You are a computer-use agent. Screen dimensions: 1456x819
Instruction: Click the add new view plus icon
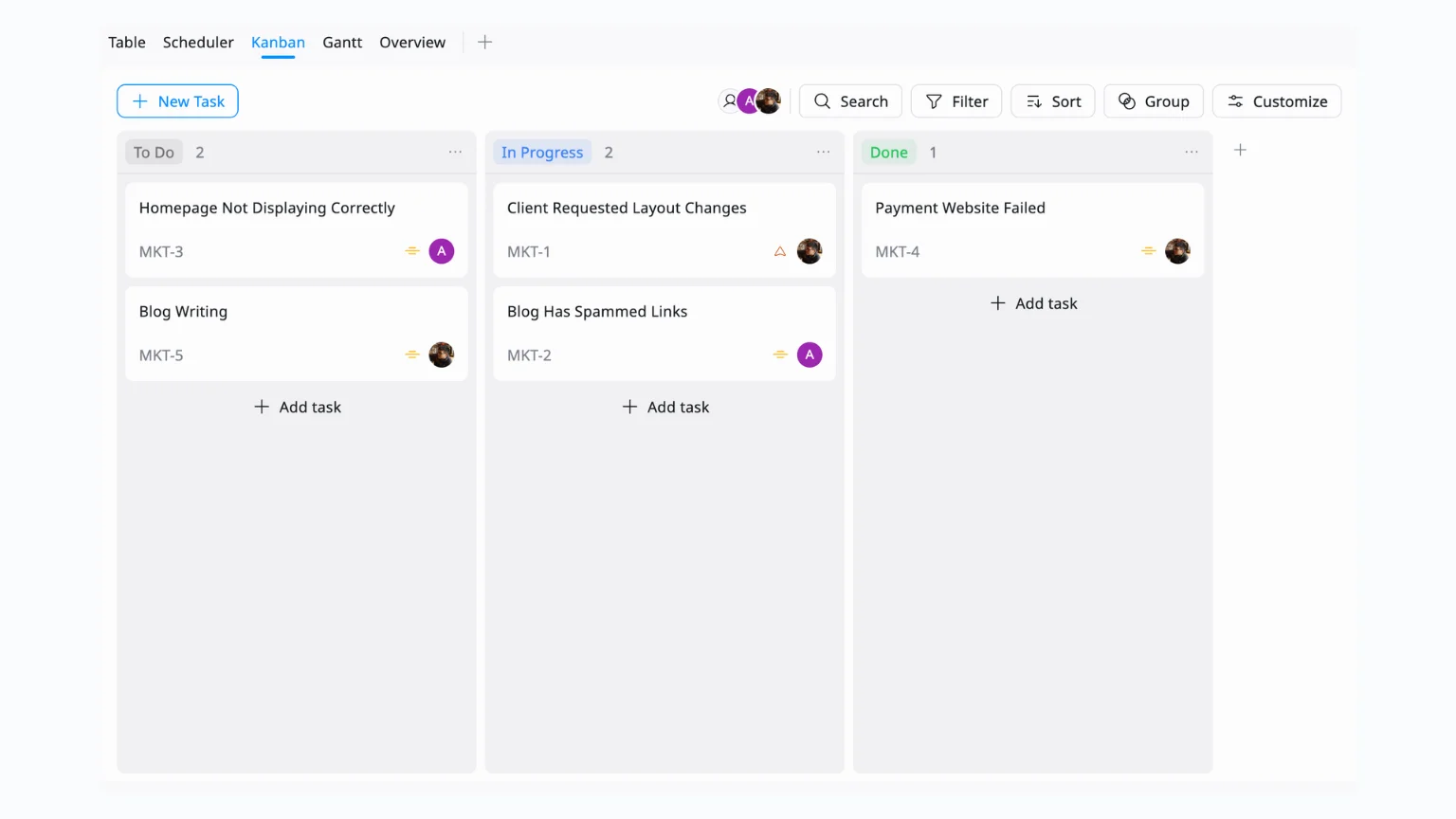[x=484, y=42]
